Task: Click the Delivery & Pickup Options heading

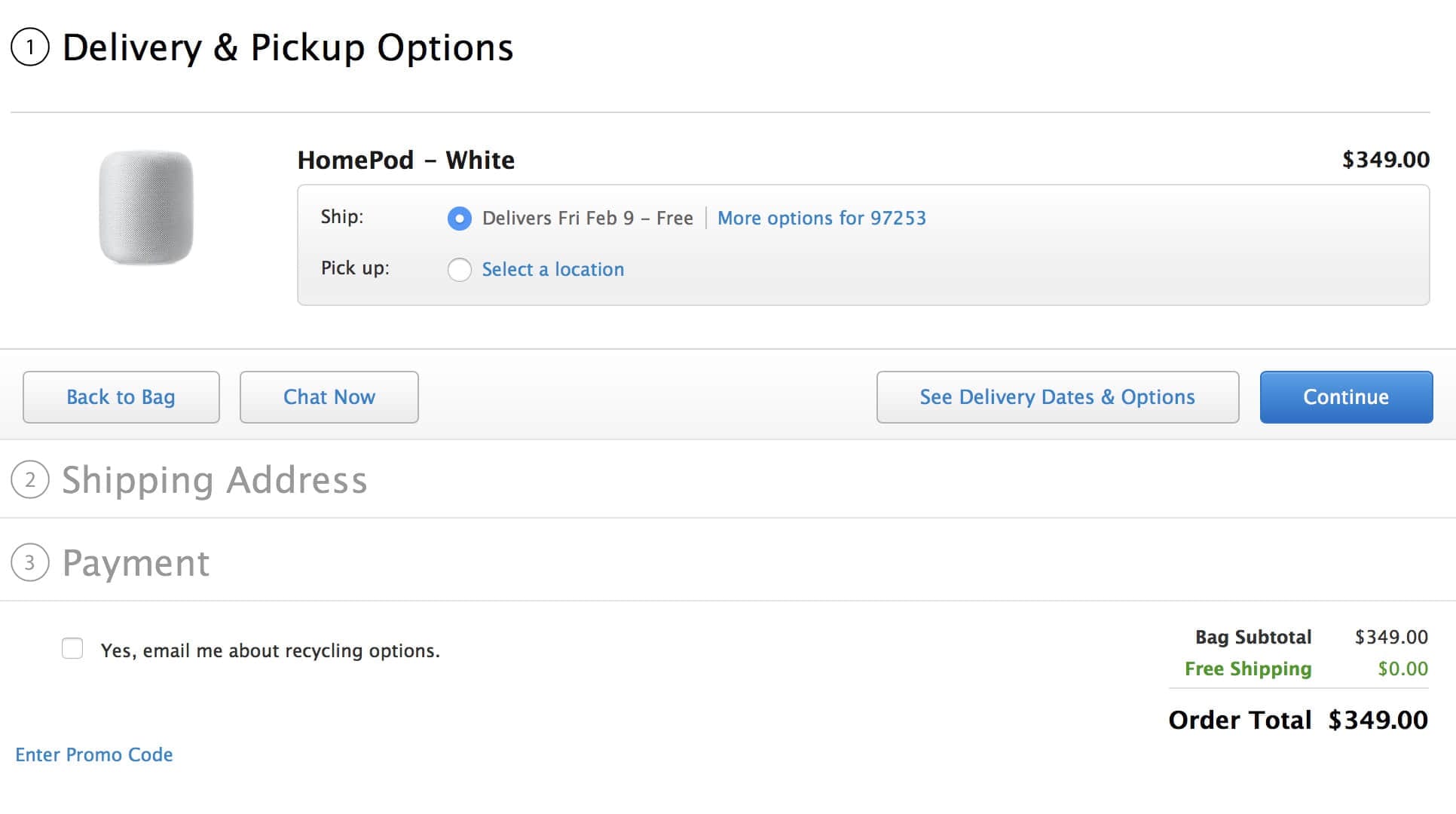Action: coord(287,47)
